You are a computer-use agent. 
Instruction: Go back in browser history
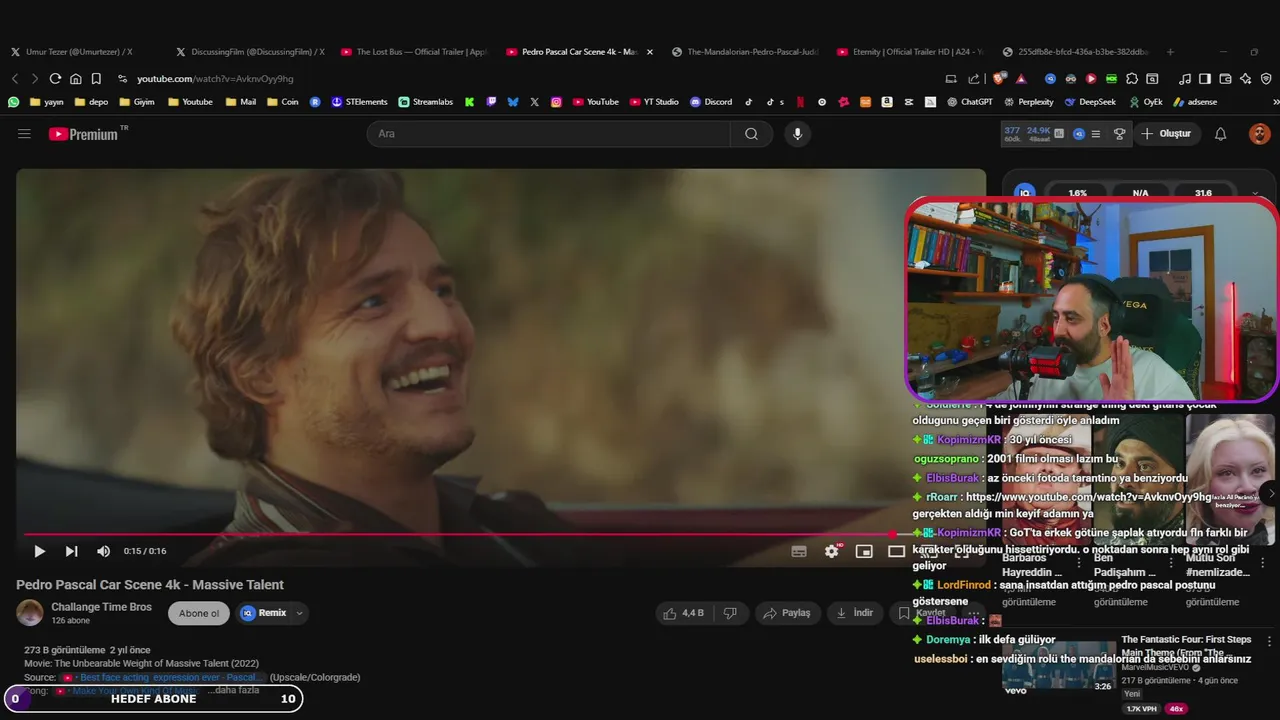pyautogui.click(x=15, y=78)
